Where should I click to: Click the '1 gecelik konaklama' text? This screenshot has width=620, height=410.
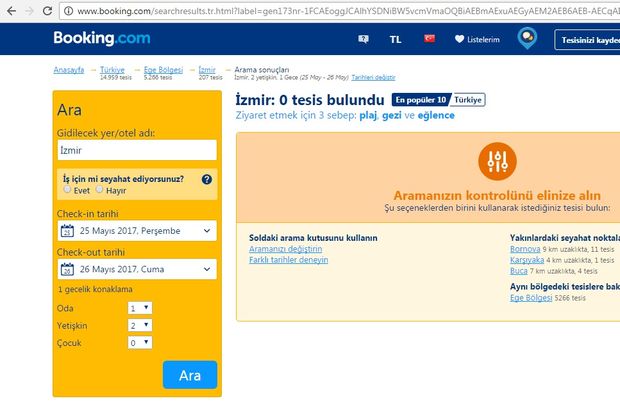pyautogui.click(x=95, y=289)
